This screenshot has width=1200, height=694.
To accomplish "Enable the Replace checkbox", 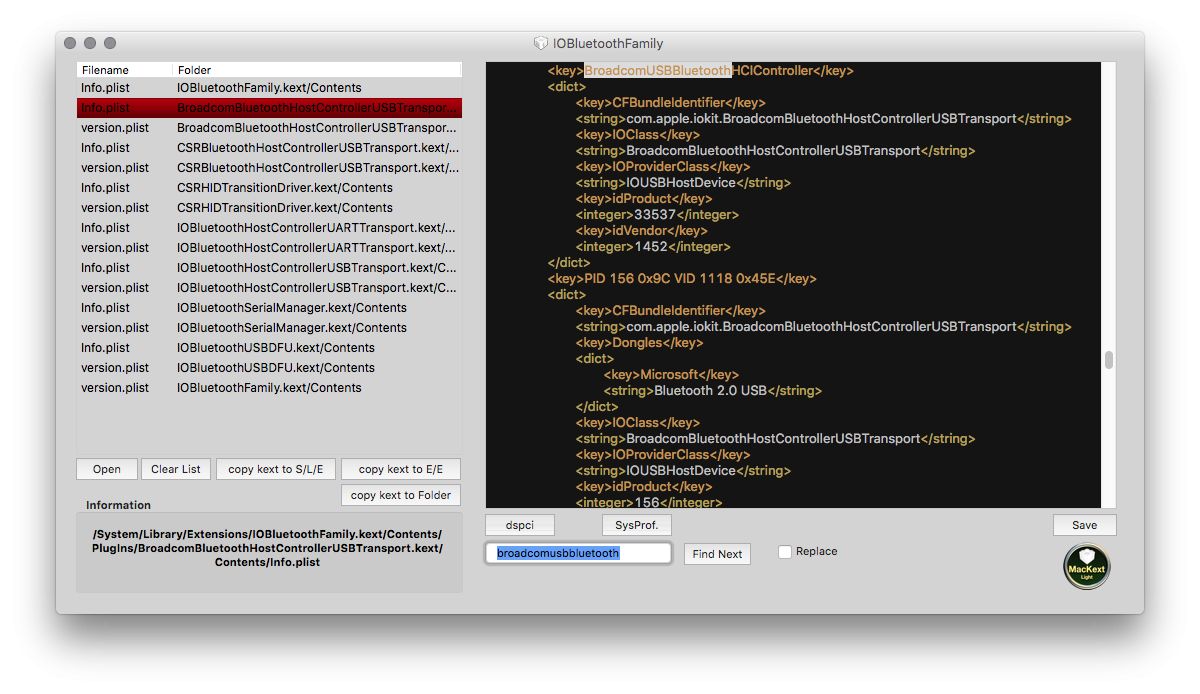I will (x=785, y=552).
